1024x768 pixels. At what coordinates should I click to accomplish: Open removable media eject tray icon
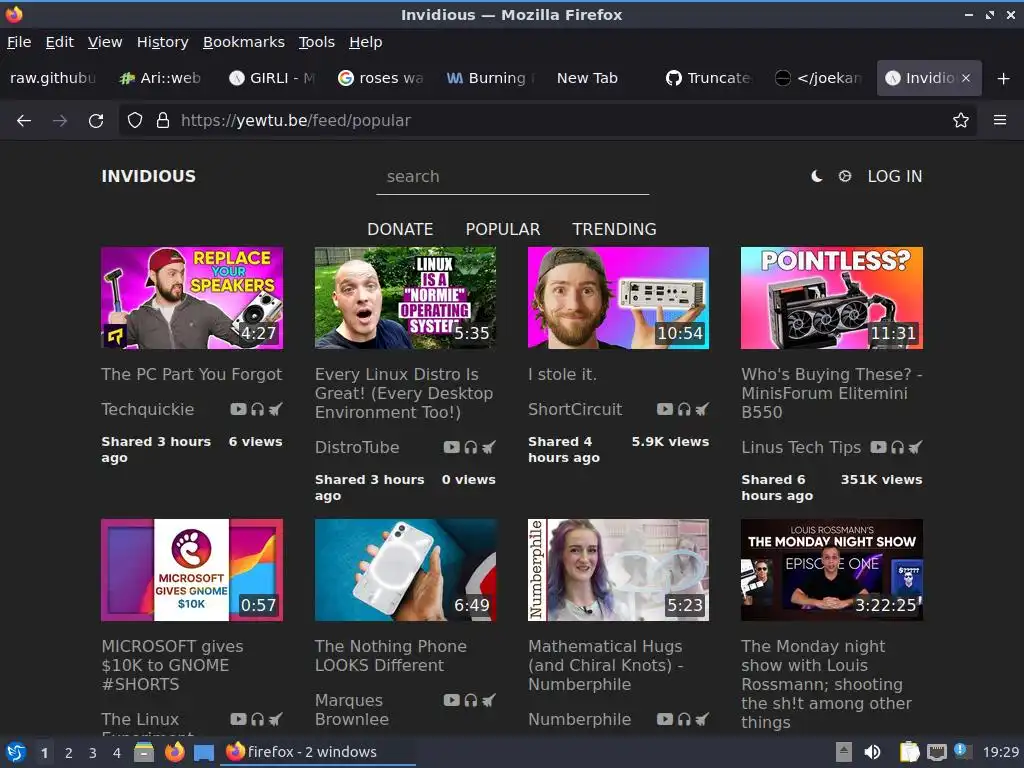coord(844,752)
